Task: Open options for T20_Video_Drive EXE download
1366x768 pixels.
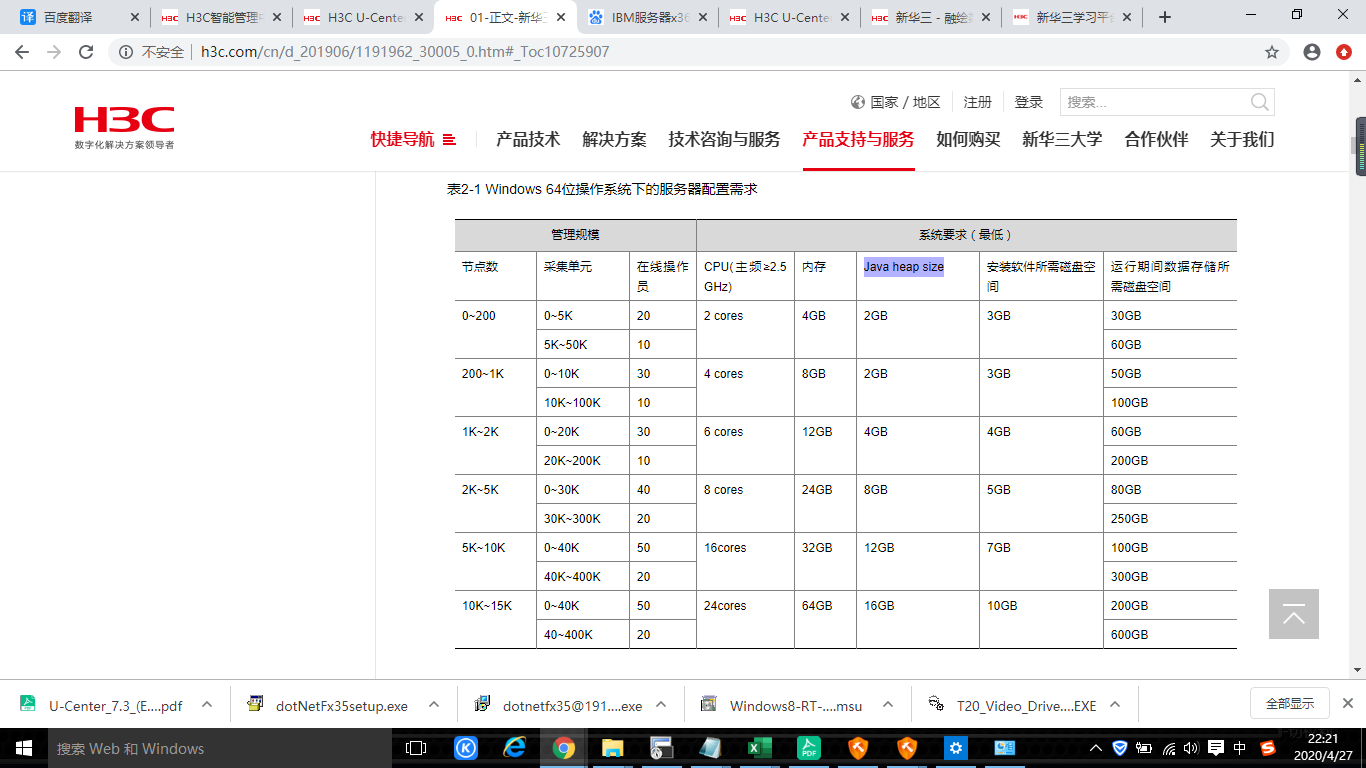Action: [x=1115, y=704]
